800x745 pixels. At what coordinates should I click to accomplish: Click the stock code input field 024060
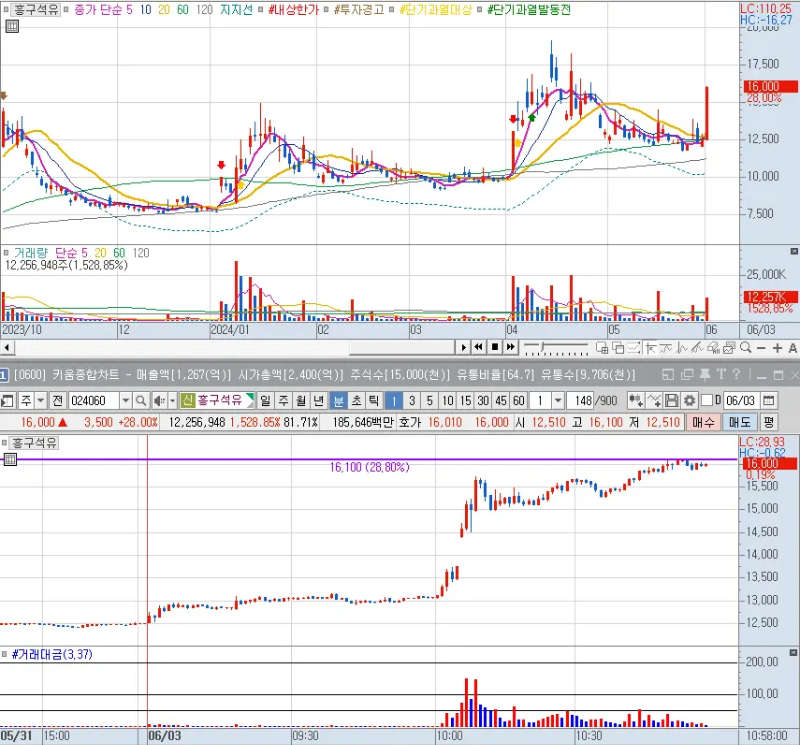[94, 401]
